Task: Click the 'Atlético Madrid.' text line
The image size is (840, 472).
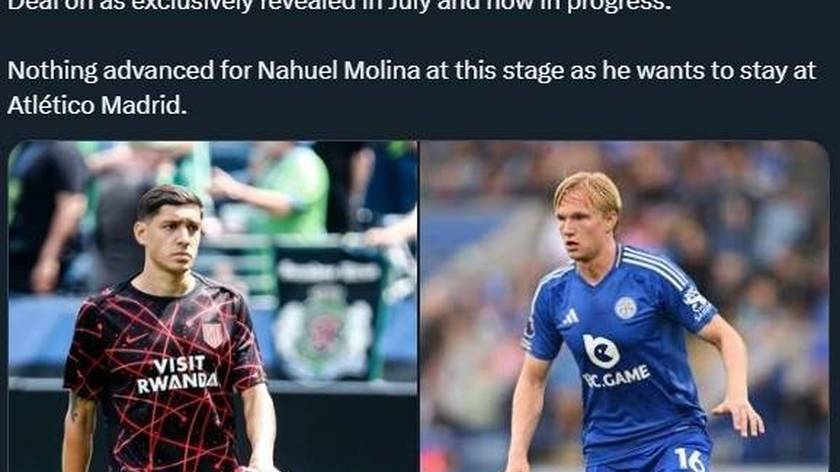Action: pos(97,105)
